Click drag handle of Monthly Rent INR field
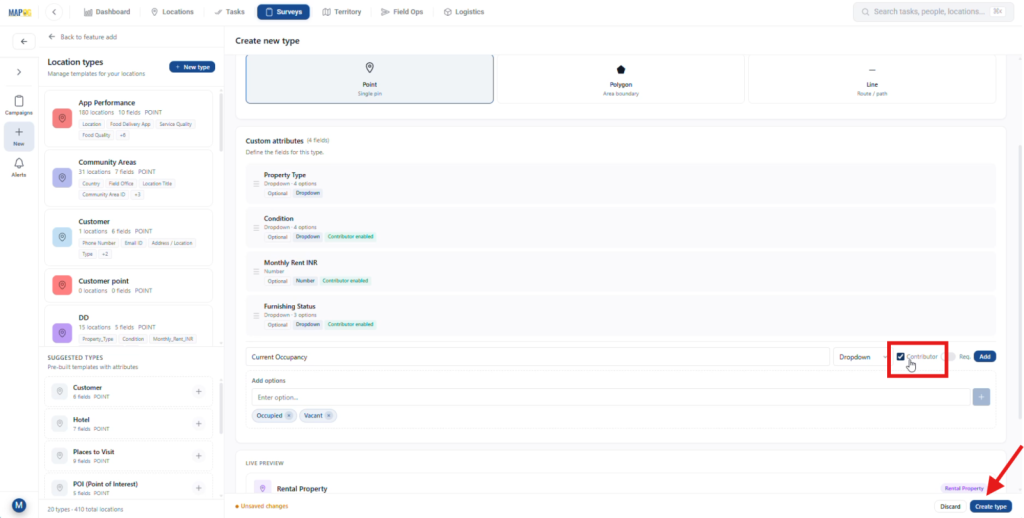 point(256,272)
